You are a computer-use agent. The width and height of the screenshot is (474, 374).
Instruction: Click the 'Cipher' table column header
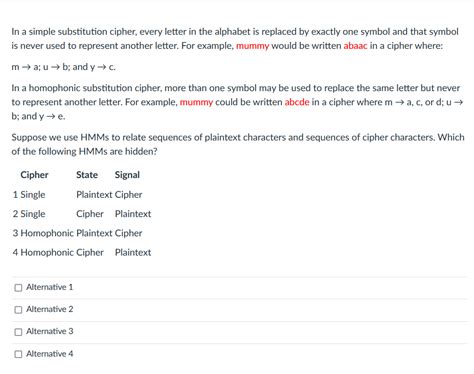click(x=34, y=175)
